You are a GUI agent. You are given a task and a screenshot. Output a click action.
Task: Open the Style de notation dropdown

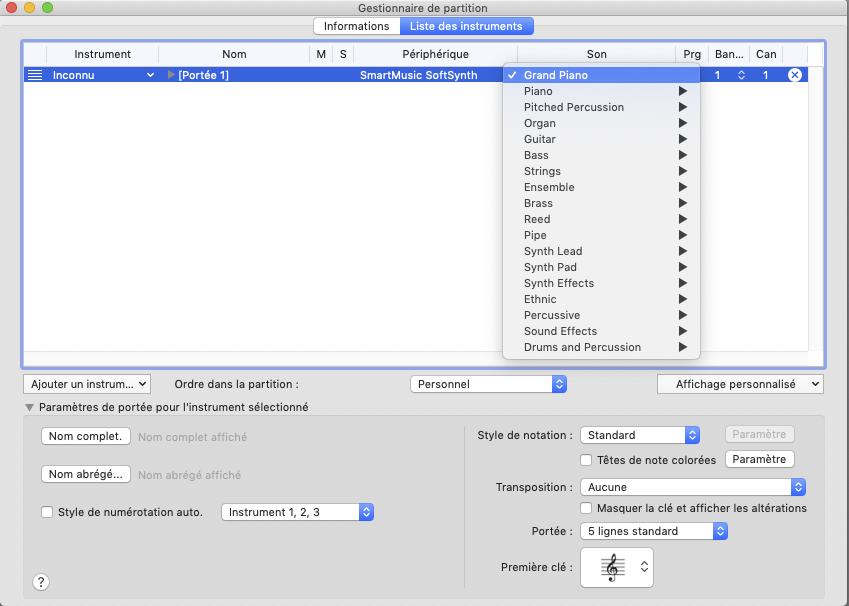(x=640, y=435)
